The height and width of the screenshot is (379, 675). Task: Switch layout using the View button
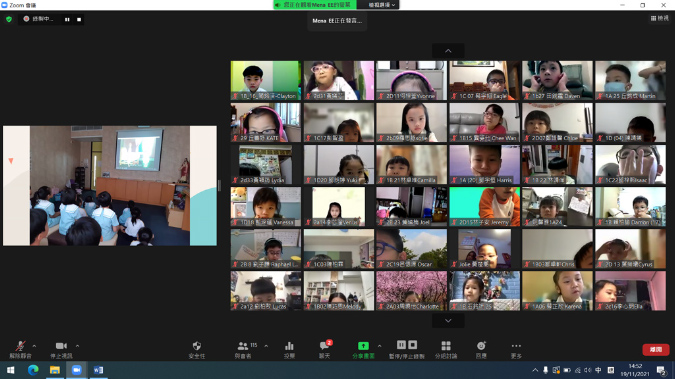[x=660, y=18]
